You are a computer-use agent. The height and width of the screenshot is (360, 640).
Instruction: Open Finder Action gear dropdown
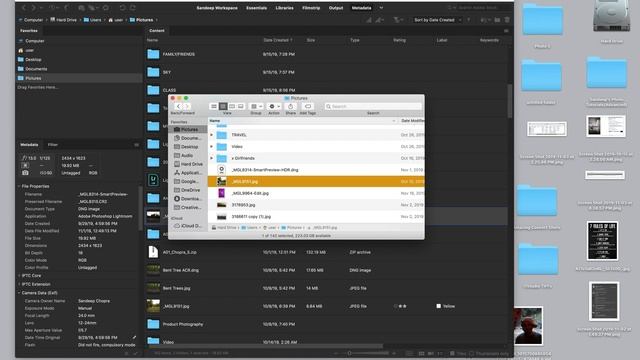[274, 107]
